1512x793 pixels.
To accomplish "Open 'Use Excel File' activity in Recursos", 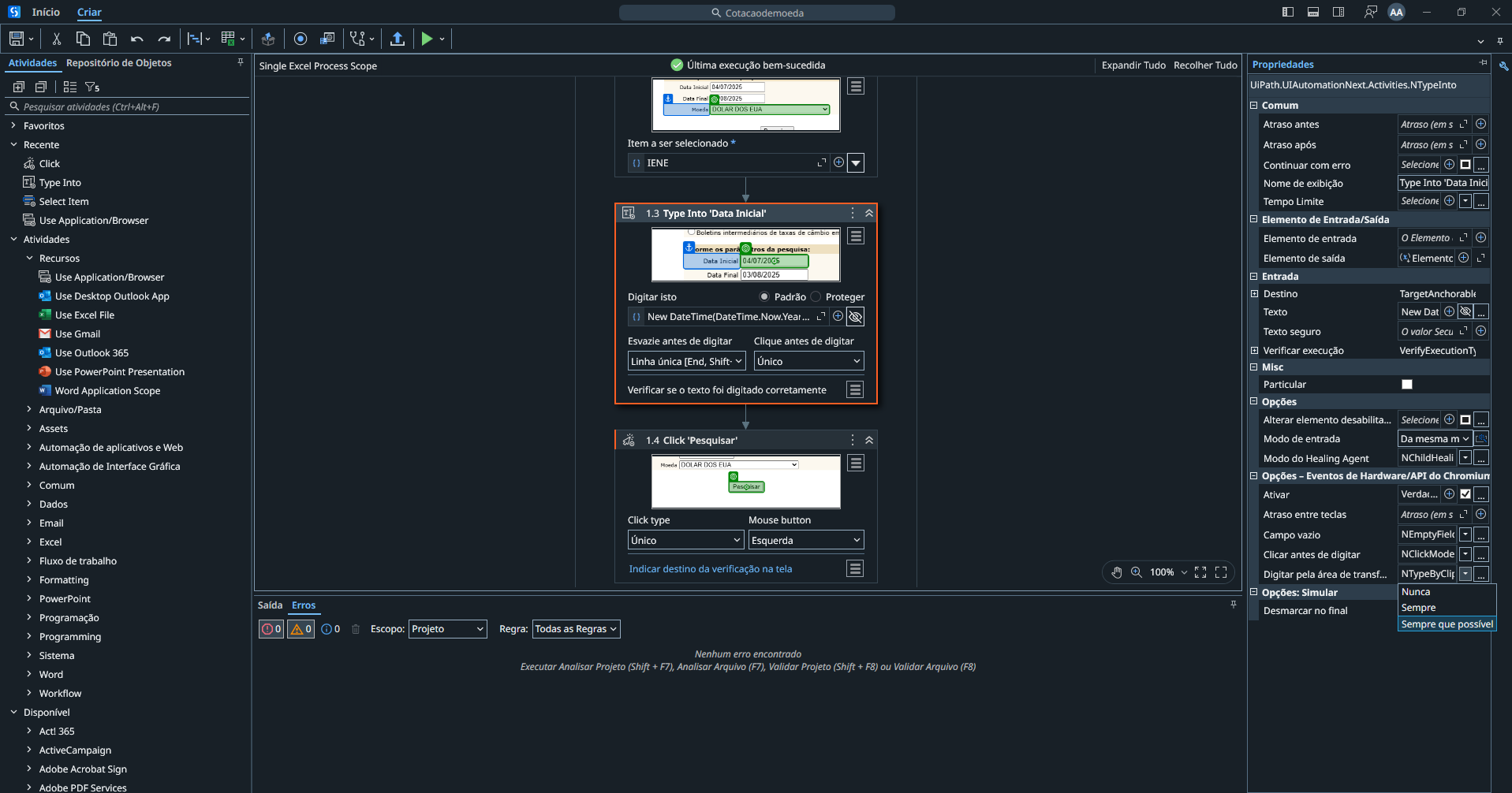I will coord(84,315).
